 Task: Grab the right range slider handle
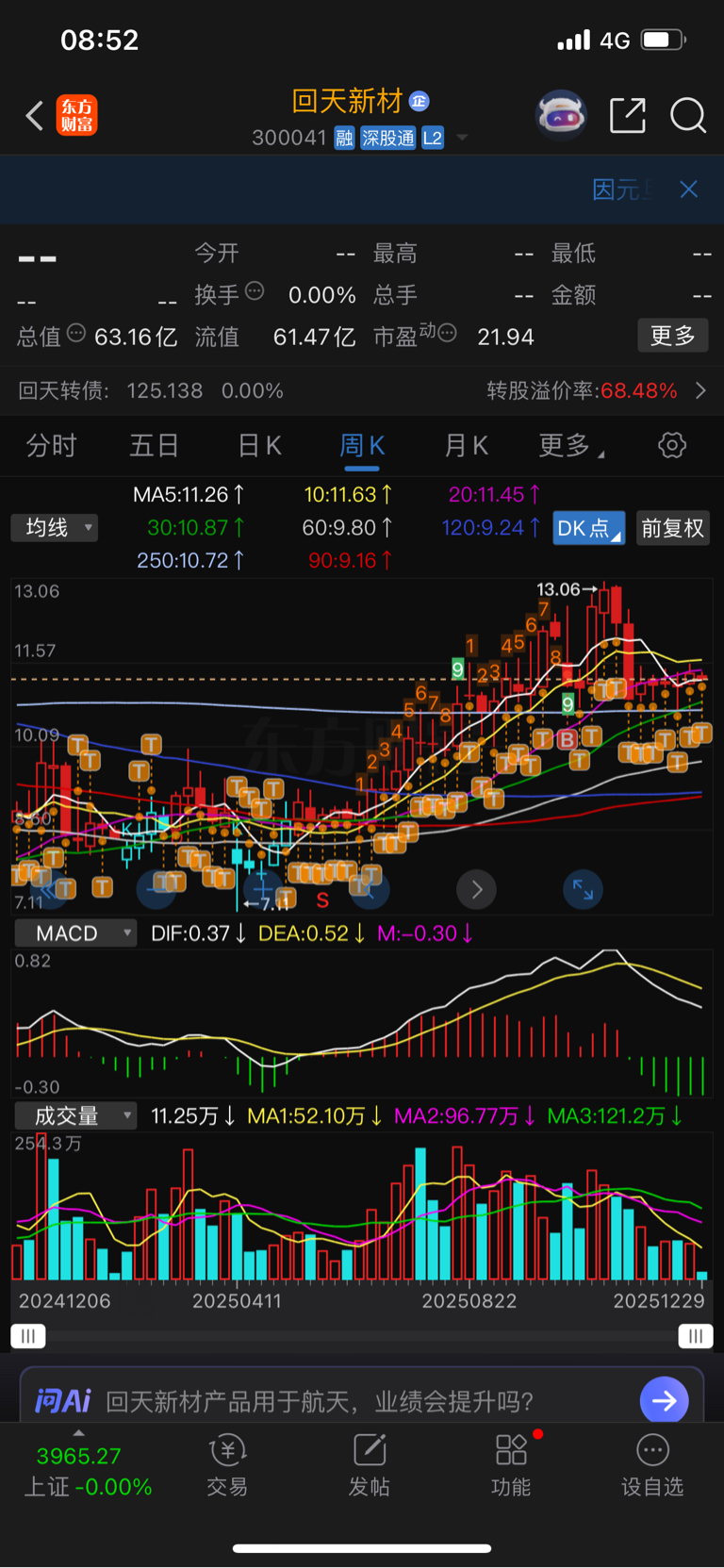(696, 1336)
